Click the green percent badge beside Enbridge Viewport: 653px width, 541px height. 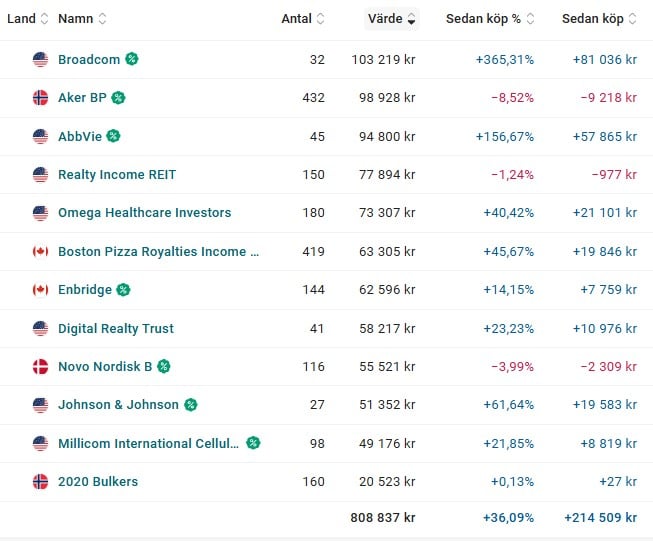[x=123, y=290]
